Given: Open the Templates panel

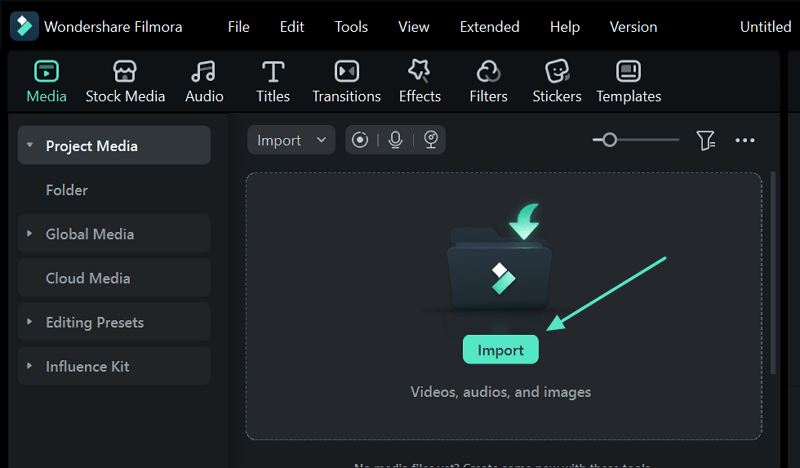Looking at the screenshot, I should [x=628, y=82].
